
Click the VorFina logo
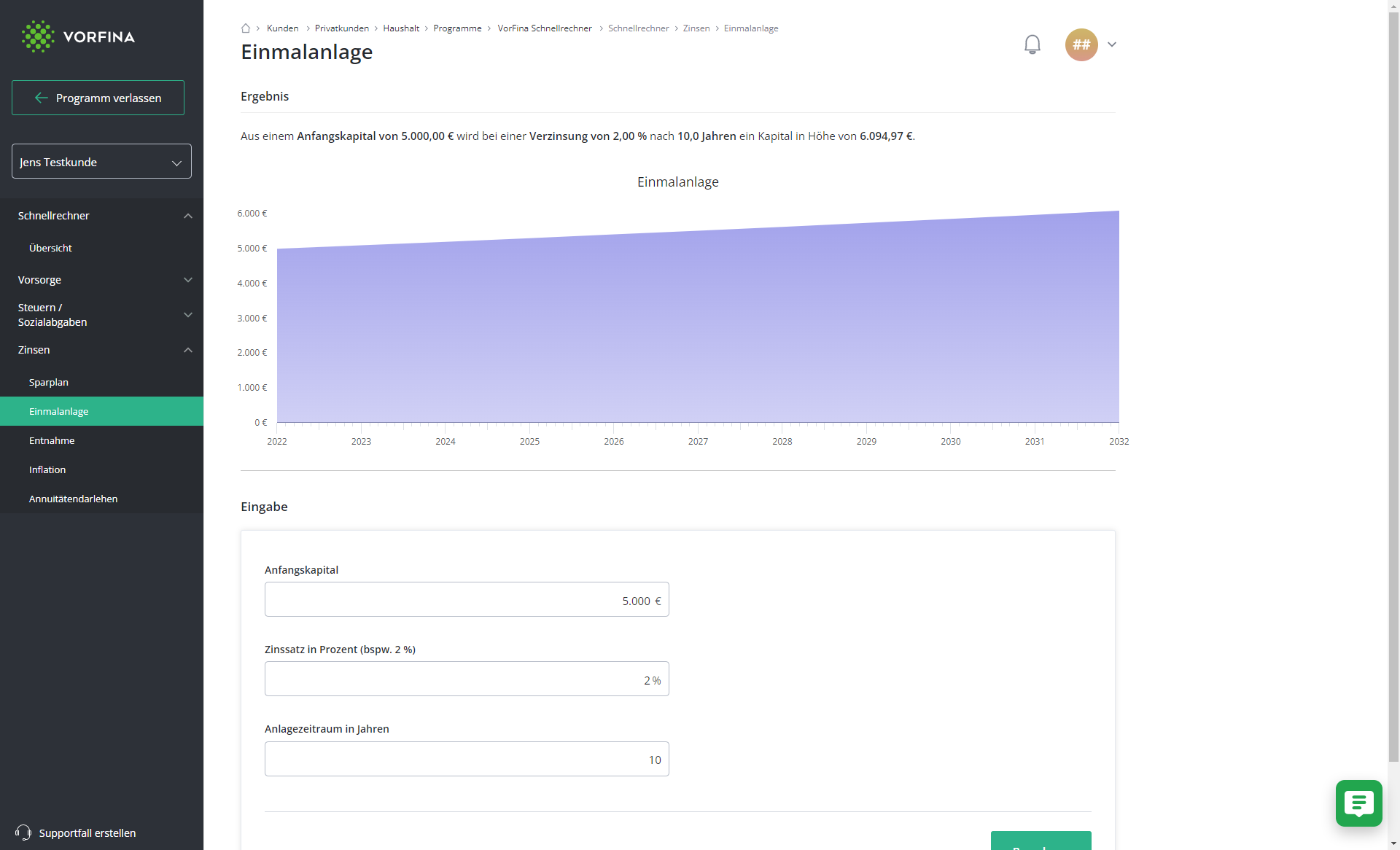click(x=78, y=36)
